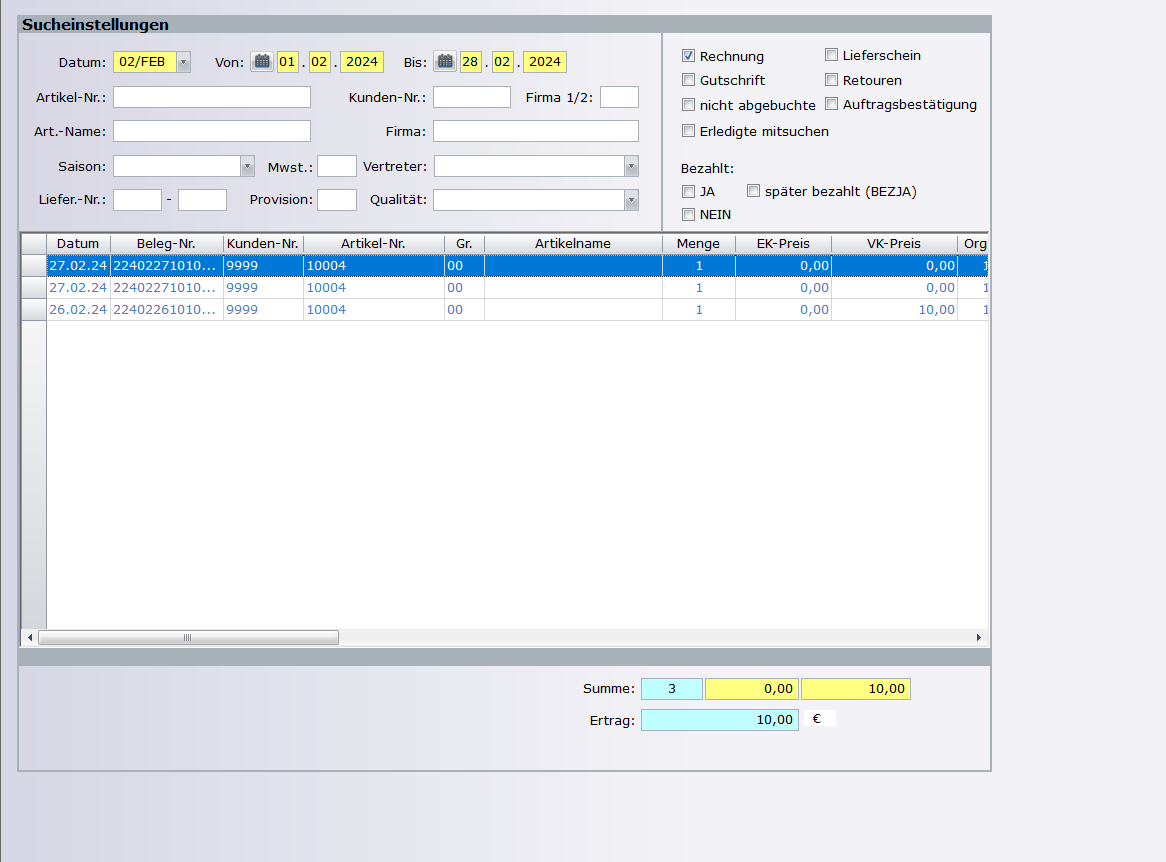Click scroll left arrow of table
The width and height of the screenshot is (1166, 862).
30,637
